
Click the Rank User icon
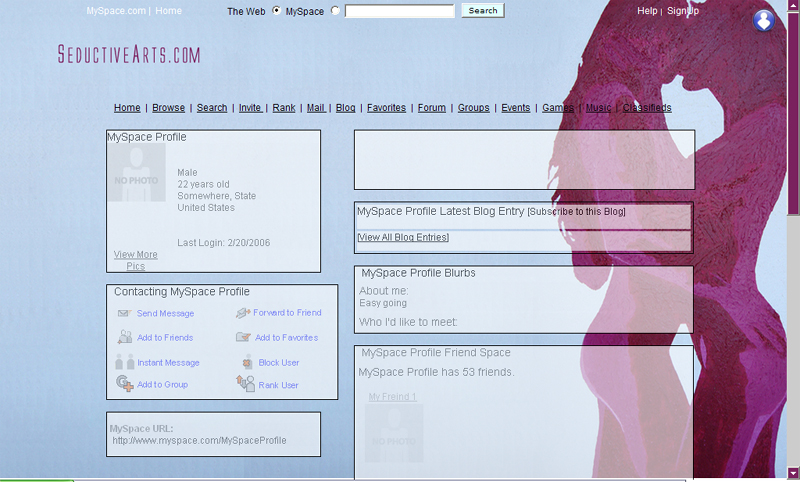(245, 384)
